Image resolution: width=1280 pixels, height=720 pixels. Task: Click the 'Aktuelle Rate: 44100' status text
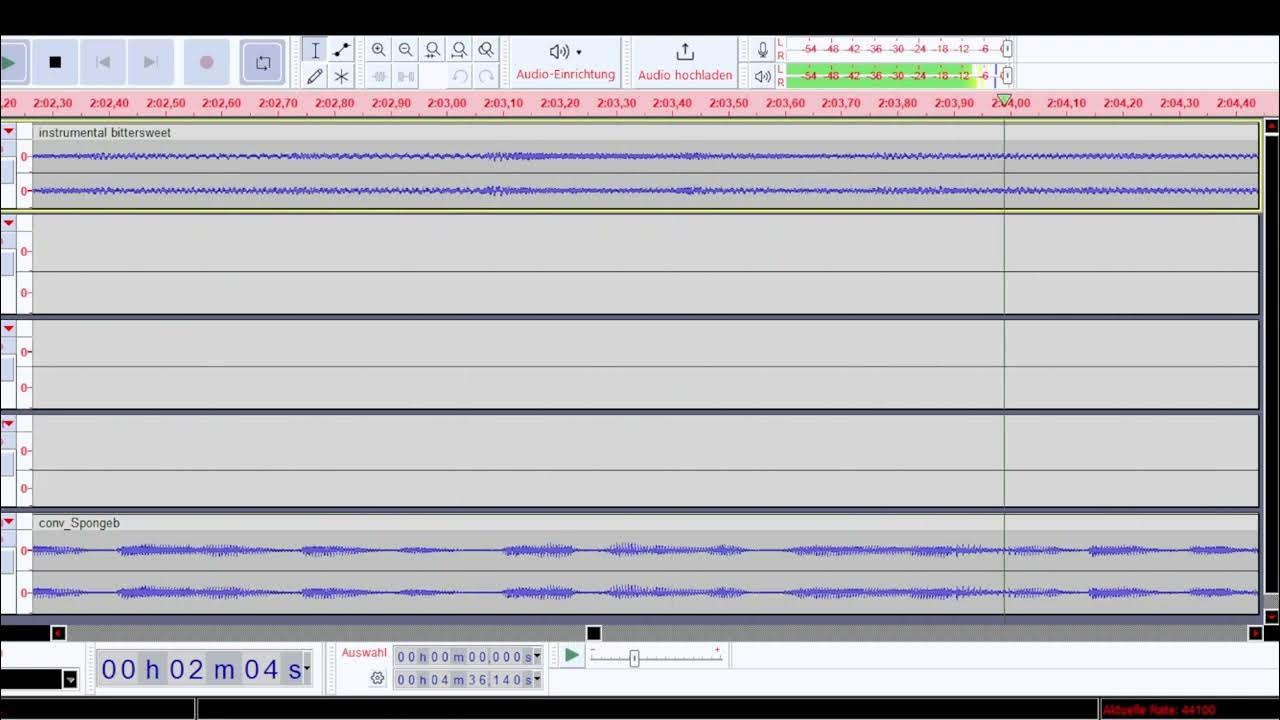pyautogui.click(x=1159, y=710)
